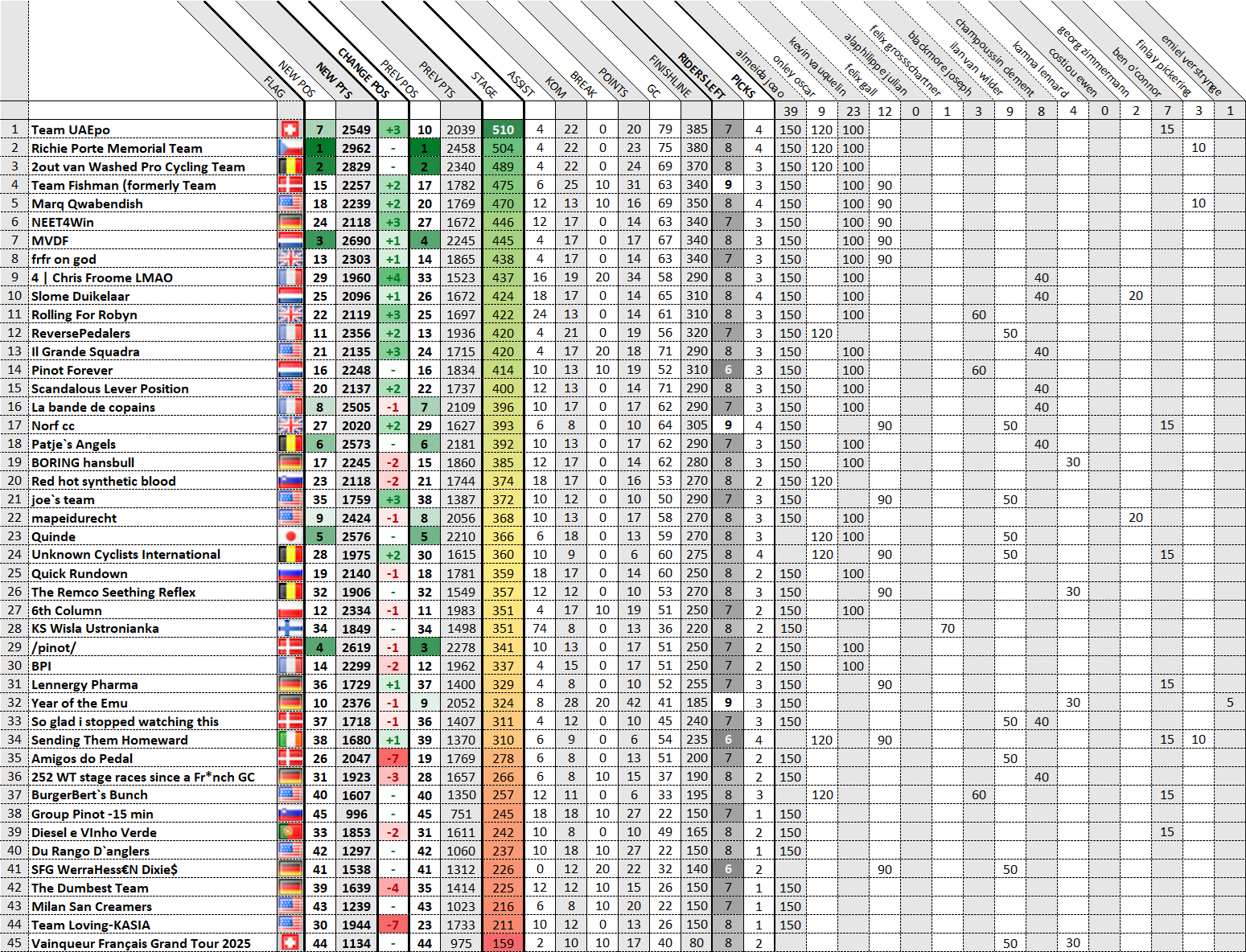Select the Irish flag beside Sending Them Homeward
This screenshot has width=1246, height=952.
coord(290,740)
